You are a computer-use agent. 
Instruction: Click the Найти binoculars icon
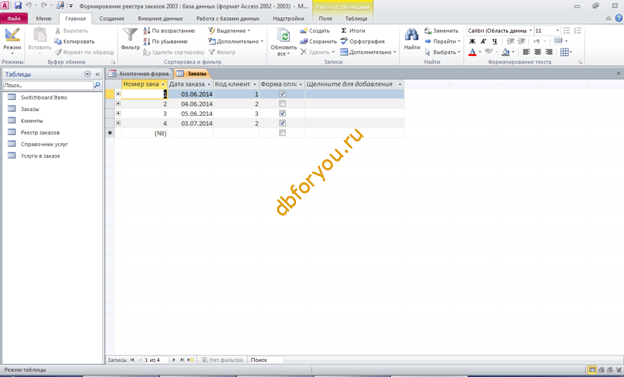coord(411,35)
